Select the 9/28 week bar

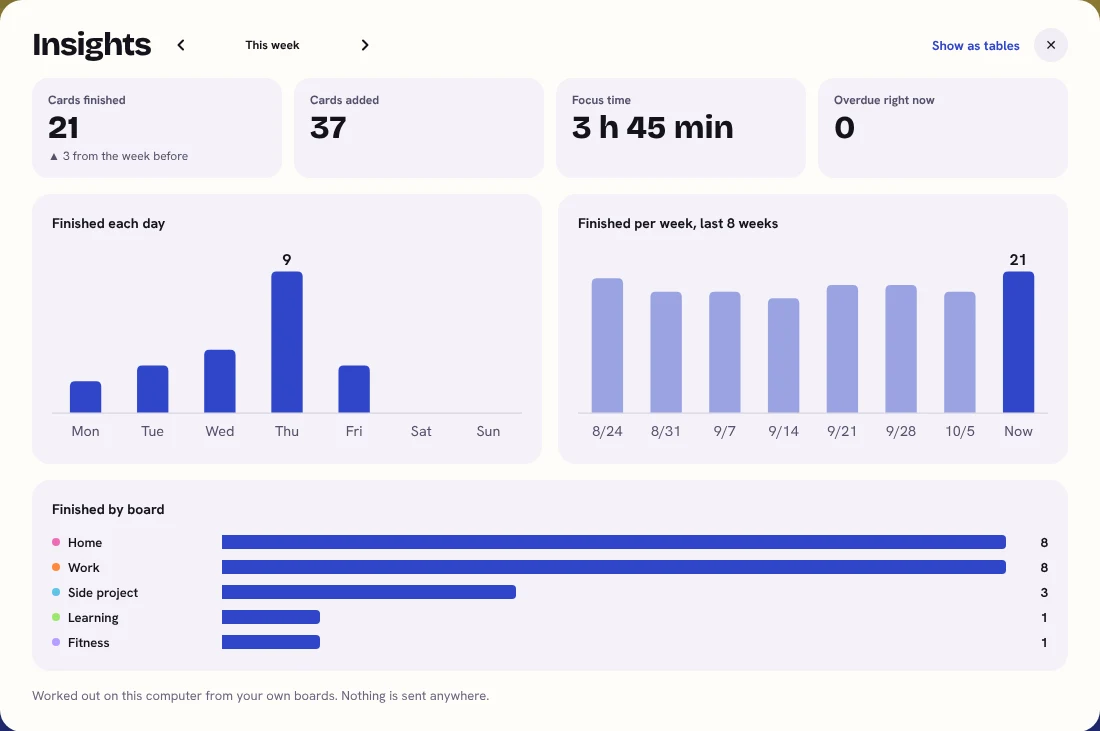901,349
